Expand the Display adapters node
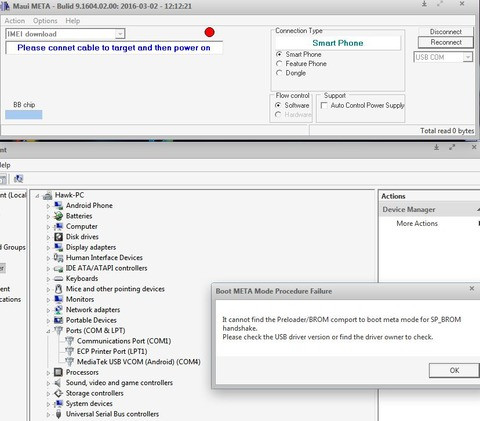Viewport: 480px width, 421px height. coord(48,248)
